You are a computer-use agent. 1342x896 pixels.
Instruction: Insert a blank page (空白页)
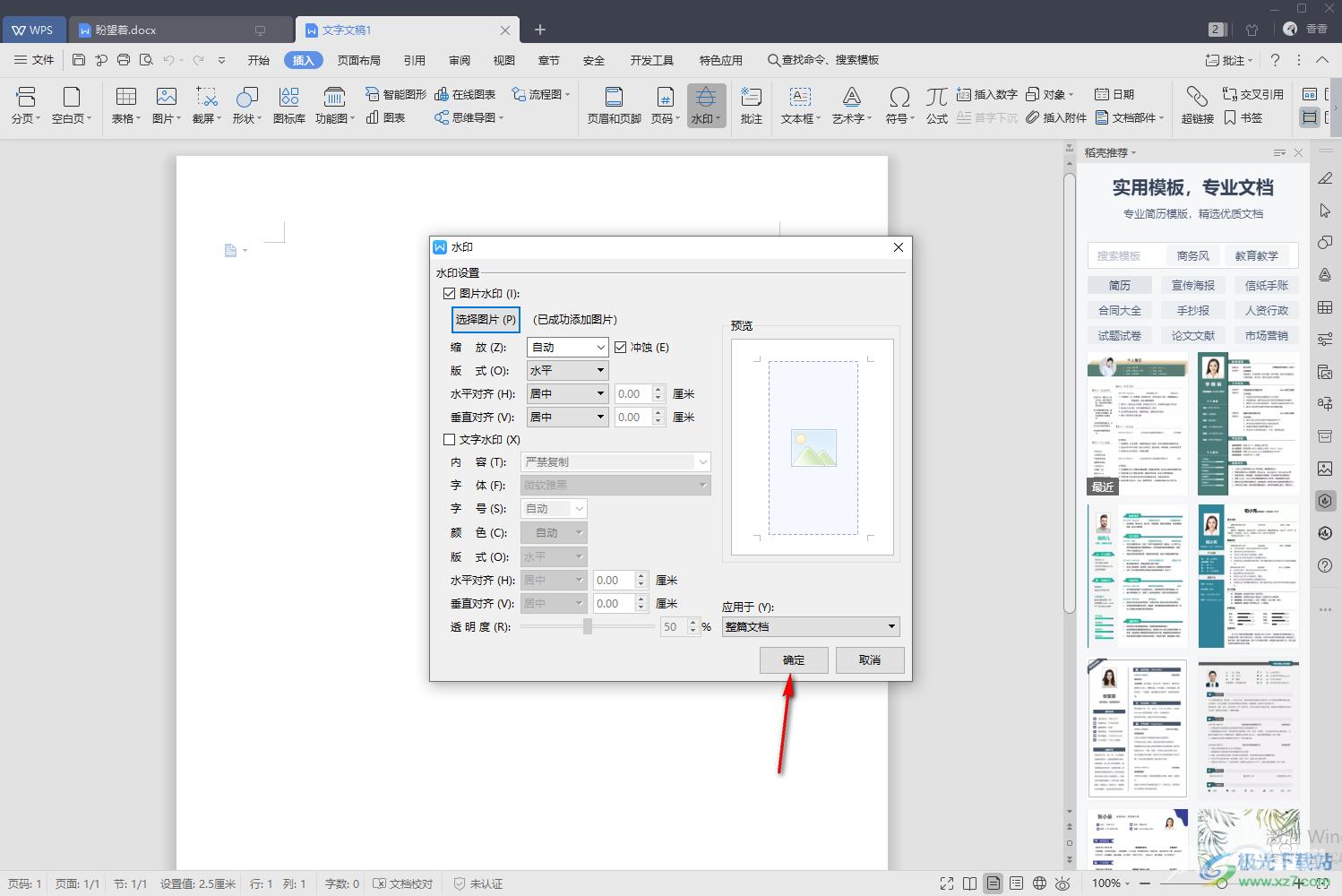click(72, 105)
